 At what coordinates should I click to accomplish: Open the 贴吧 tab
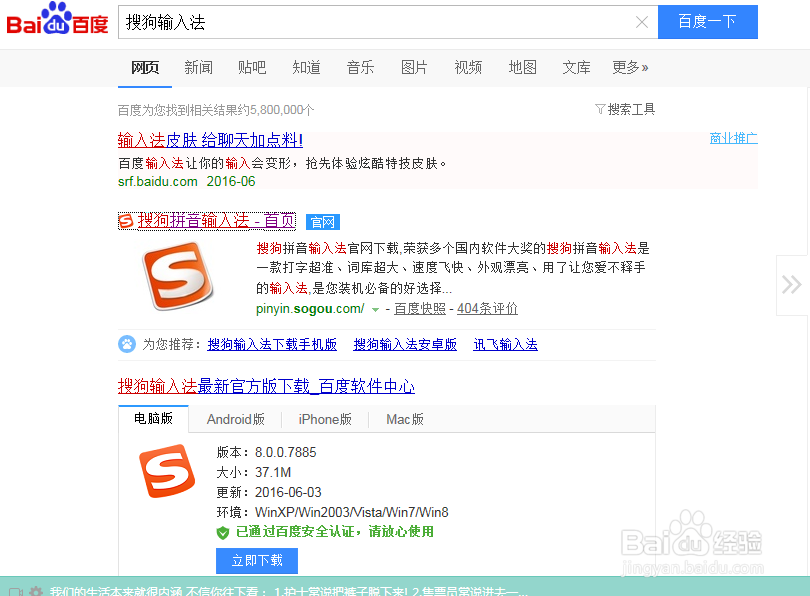(252, 68)
